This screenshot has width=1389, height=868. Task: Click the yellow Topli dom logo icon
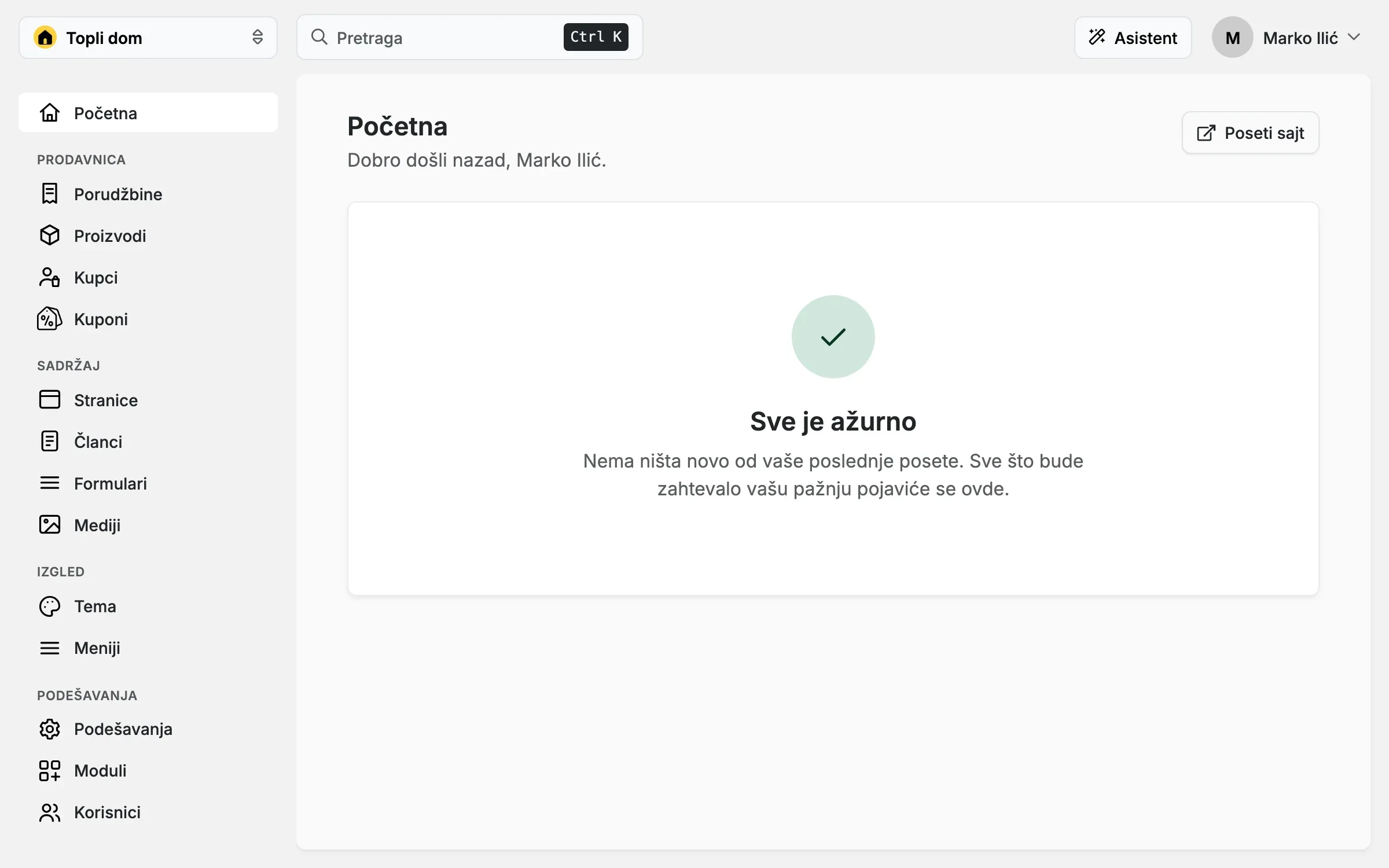pos(45,38)
